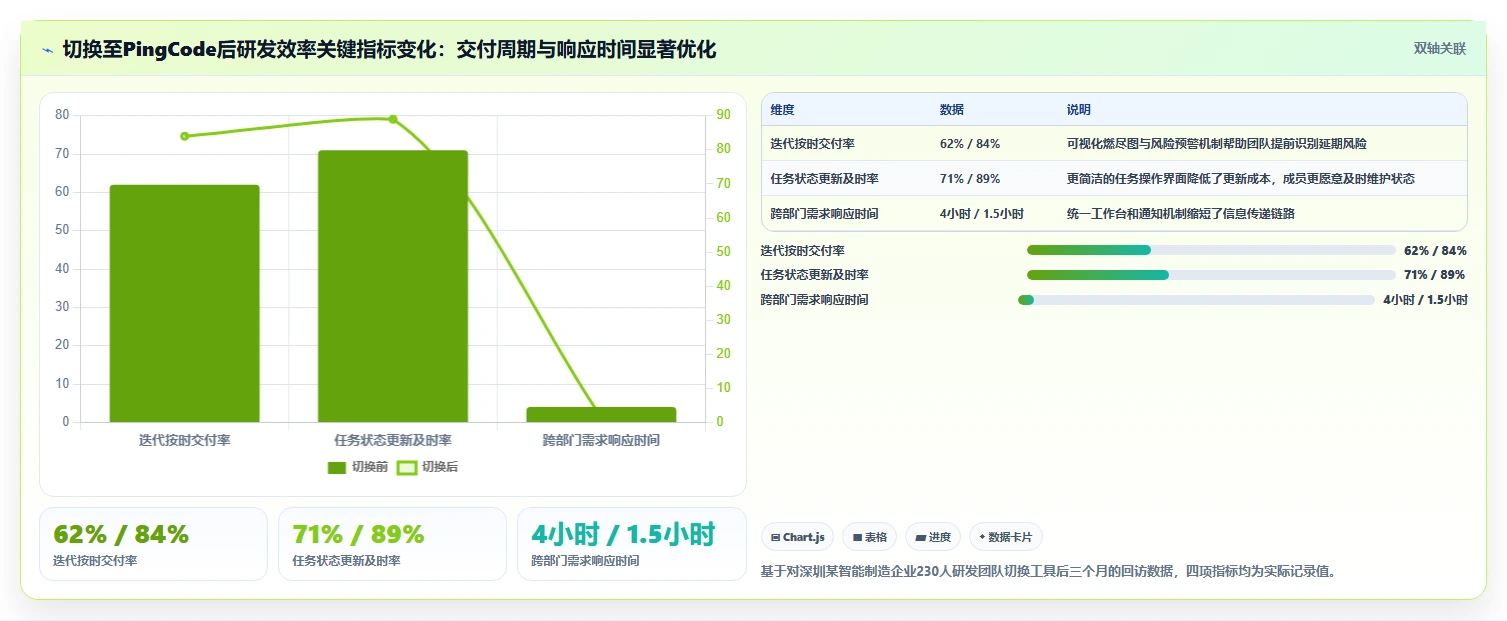Click line point above 迭代按时交付率 bar
1507x621 pixels.
coord(184,136)
